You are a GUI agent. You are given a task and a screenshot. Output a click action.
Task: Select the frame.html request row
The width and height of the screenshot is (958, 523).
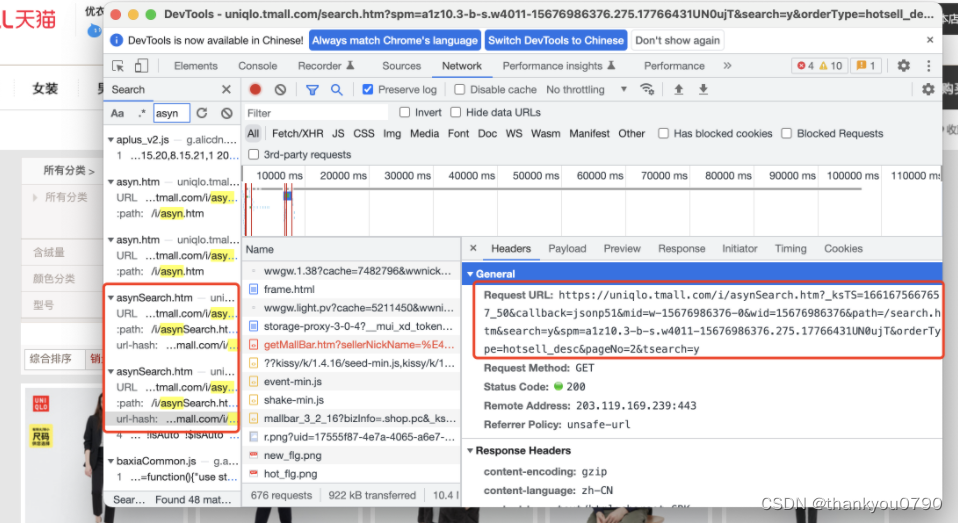click(x=351, y=289)
